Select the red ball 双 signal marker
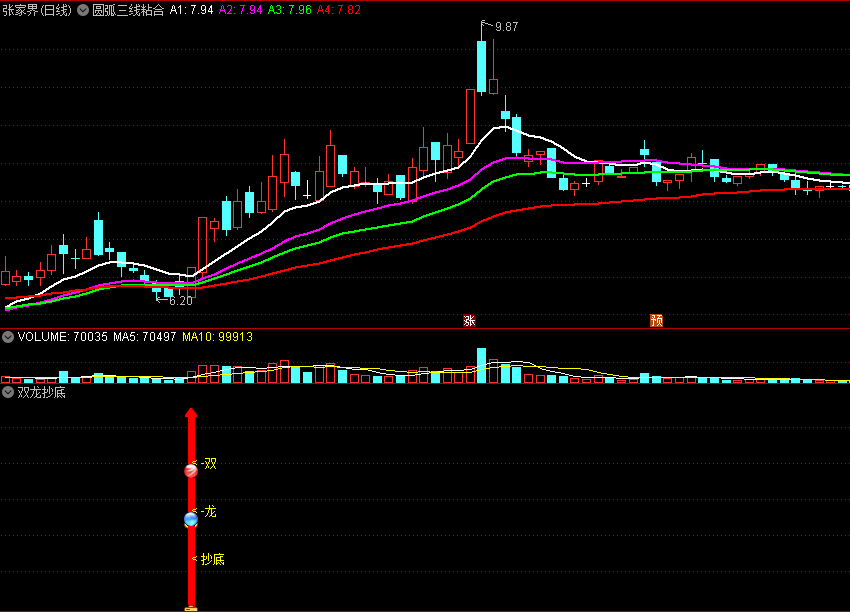850x612 pixels. coord(191,471)
